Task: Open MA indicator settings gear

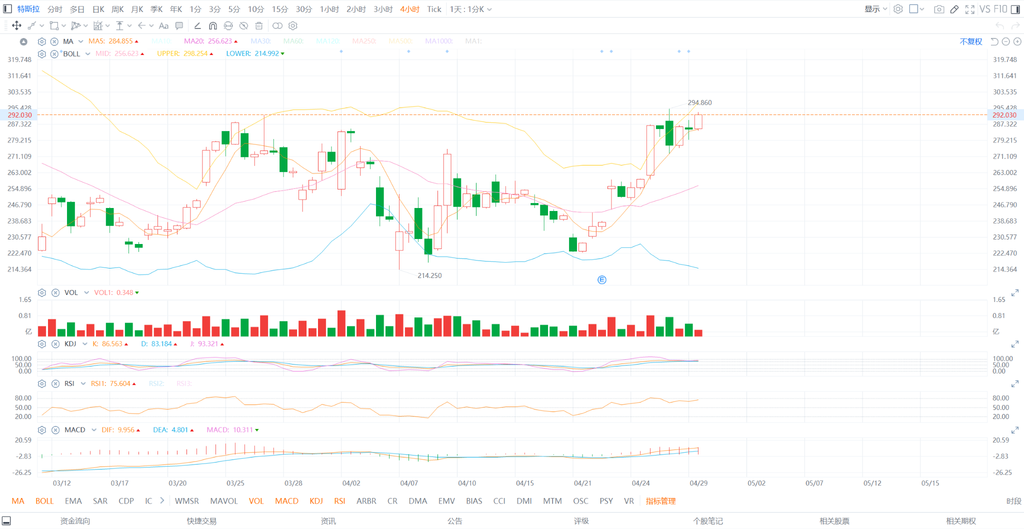Action: (42, 41)
